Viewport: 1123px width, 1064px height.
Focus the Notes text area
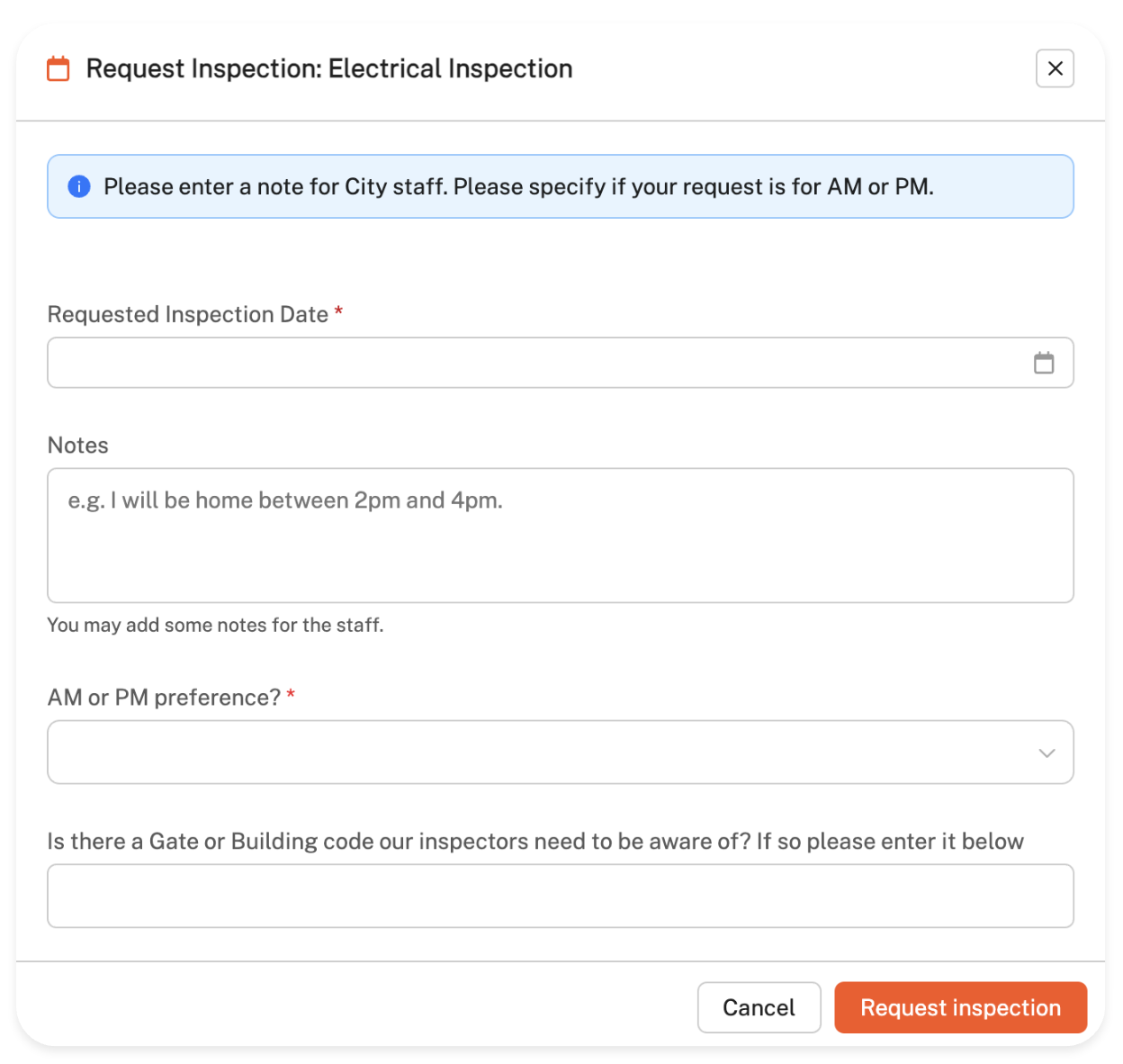click(x=560, y=535)
